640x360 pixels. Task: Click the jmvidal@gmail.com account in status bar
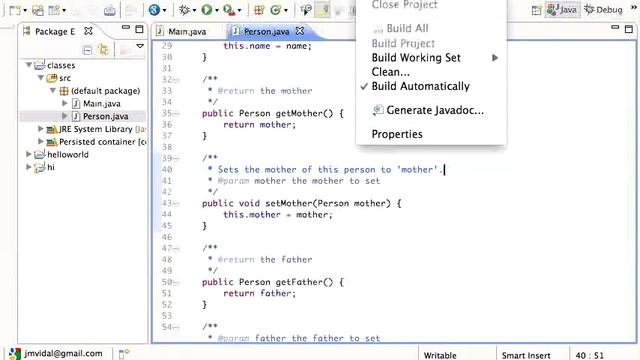[x=63, y=353]
